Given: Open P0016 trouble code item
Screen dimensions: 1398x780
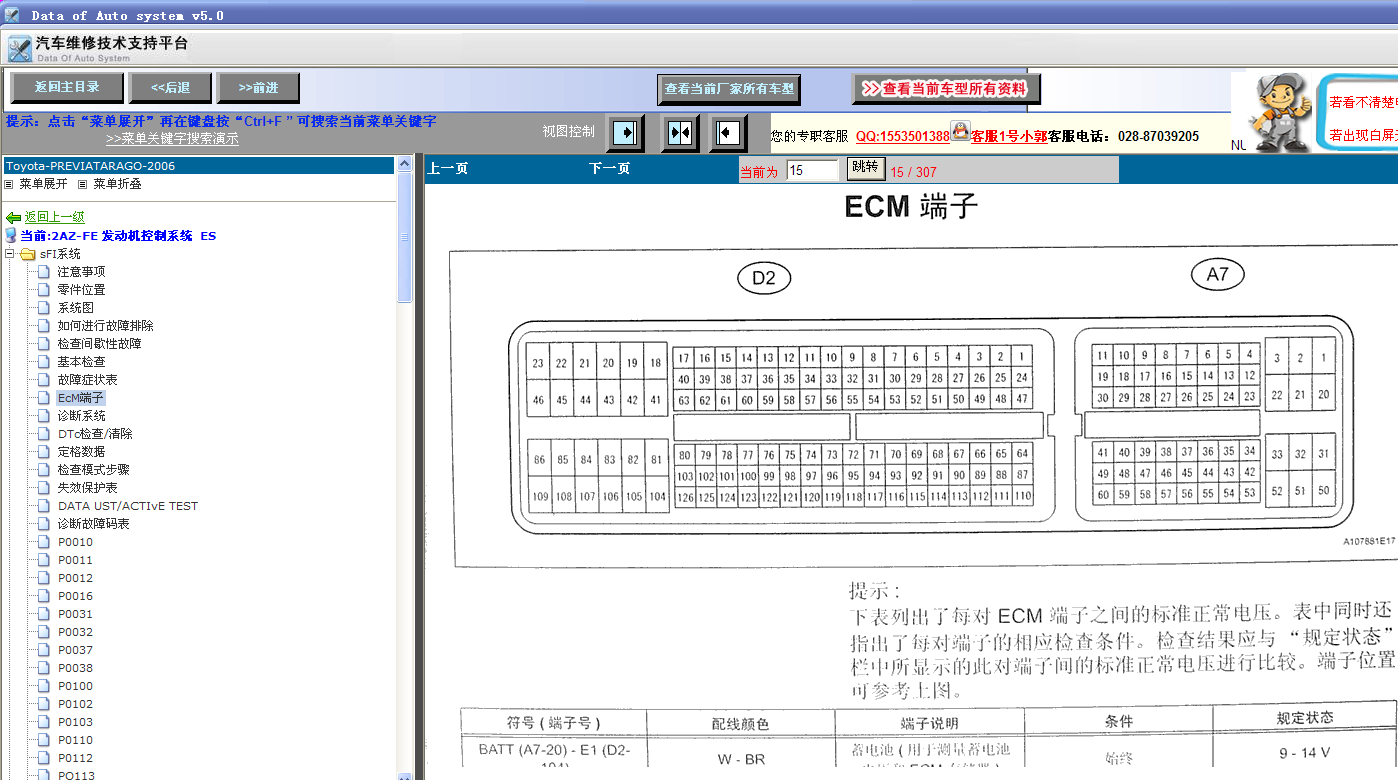Looking at the screenshot, I should pos(75,596).
